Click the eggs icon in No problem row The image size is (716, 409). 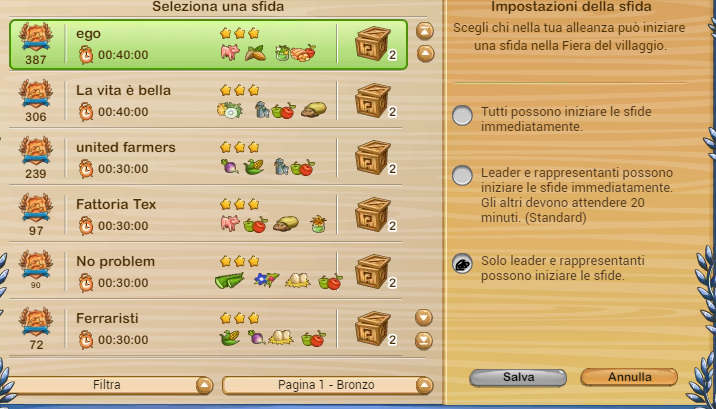(298, 280)
